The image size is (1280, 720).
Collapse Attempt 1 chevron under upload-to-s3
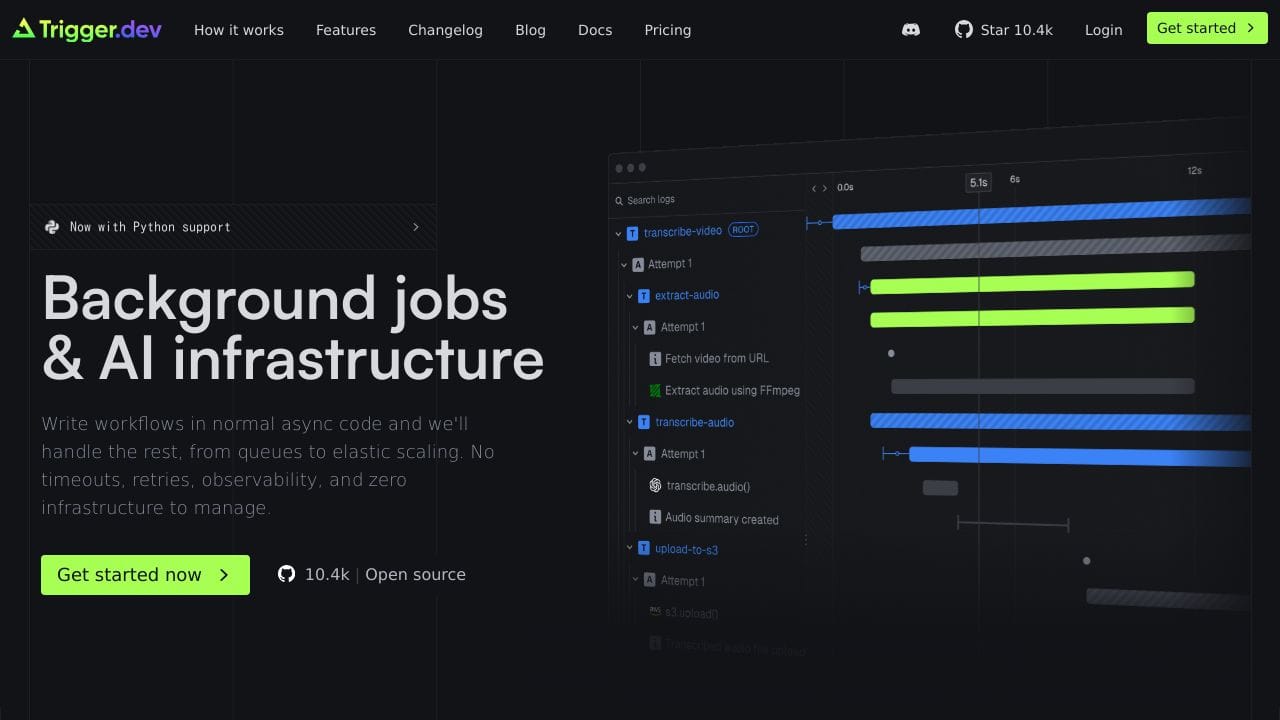(x=635, y=579)
